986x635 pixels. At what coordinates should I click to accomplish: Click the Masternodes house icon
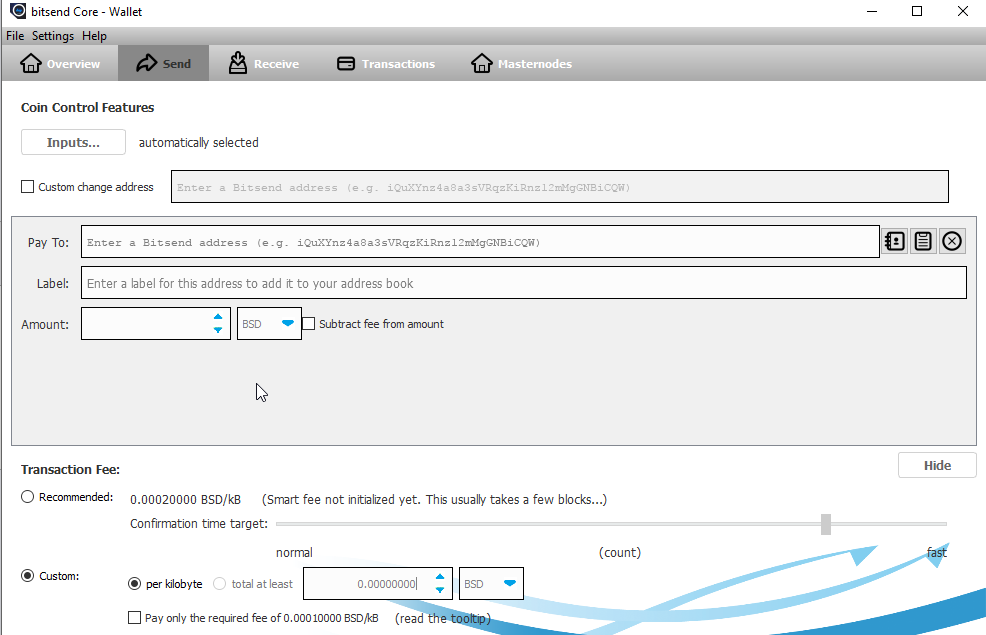482,64
